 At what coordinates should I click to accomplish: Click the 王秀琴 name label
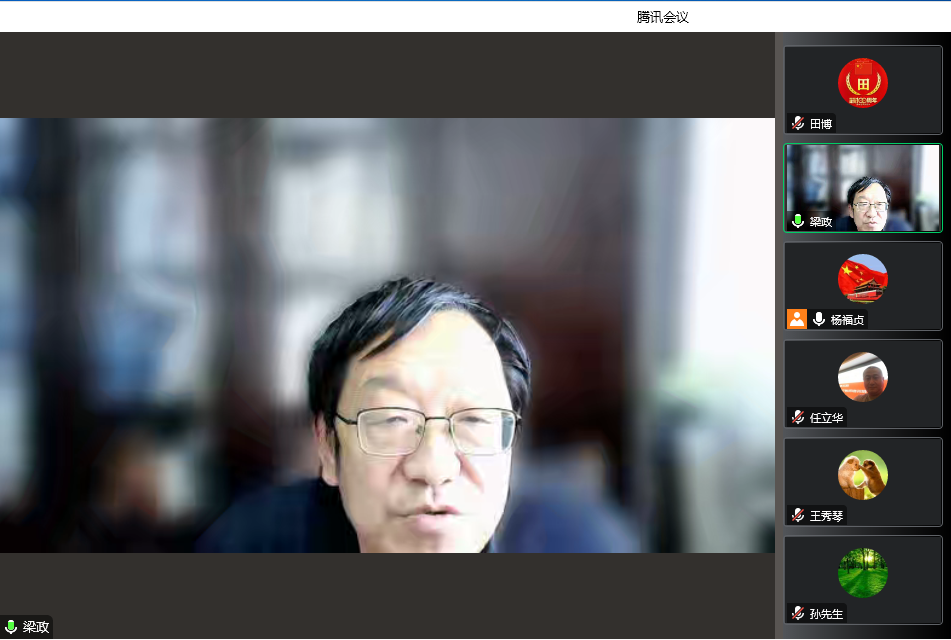coord(827,516)
